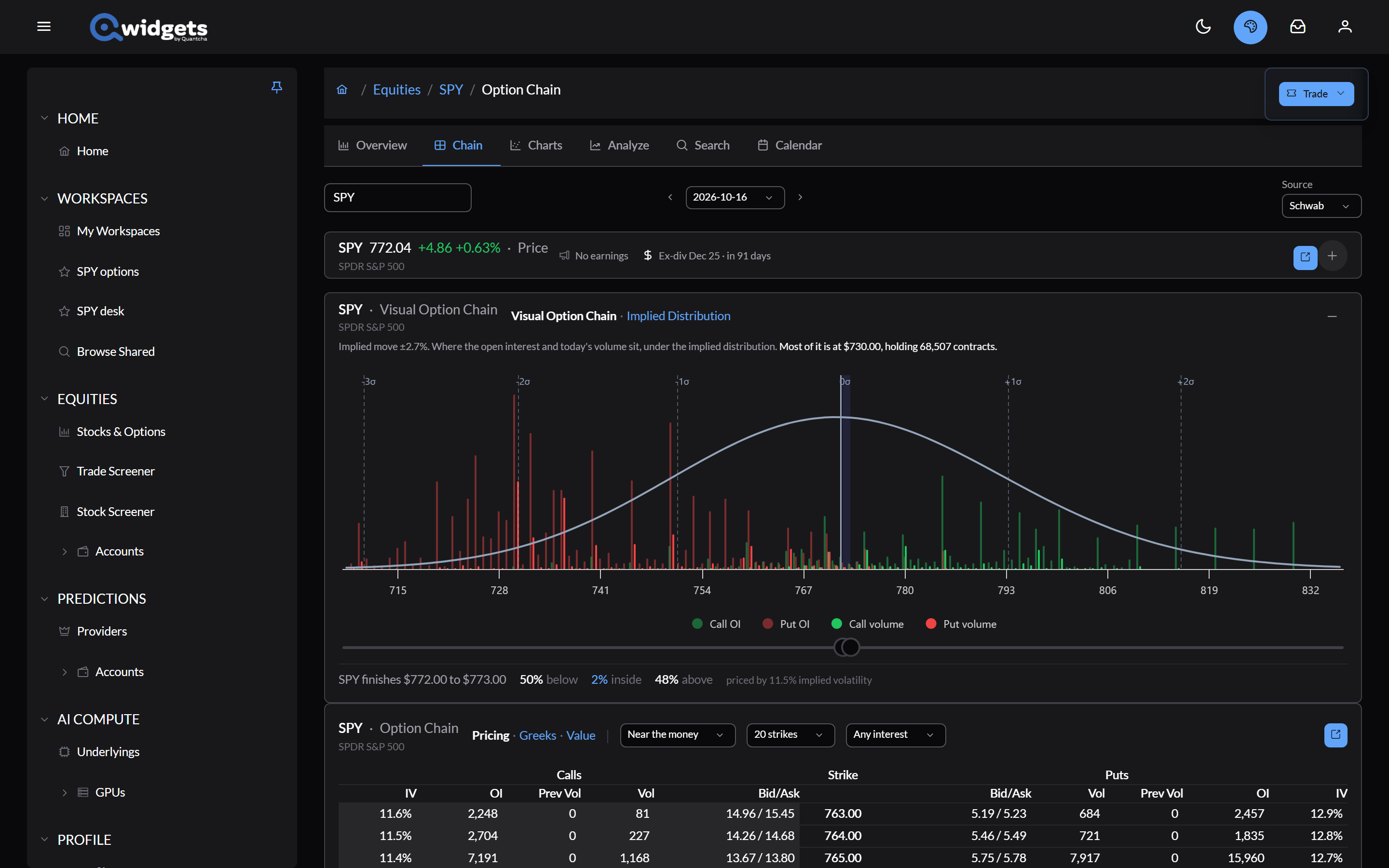Open Trade Screener
This screenshot has width=1389, height=868.
(x=115, y=471)
